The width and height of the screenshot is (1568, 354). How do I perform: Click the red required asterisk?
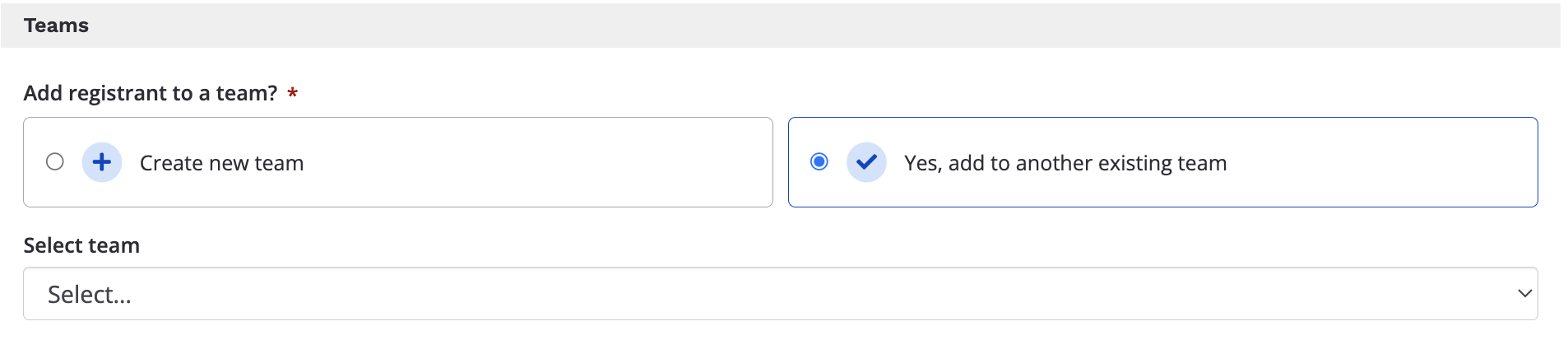point(292,94)
